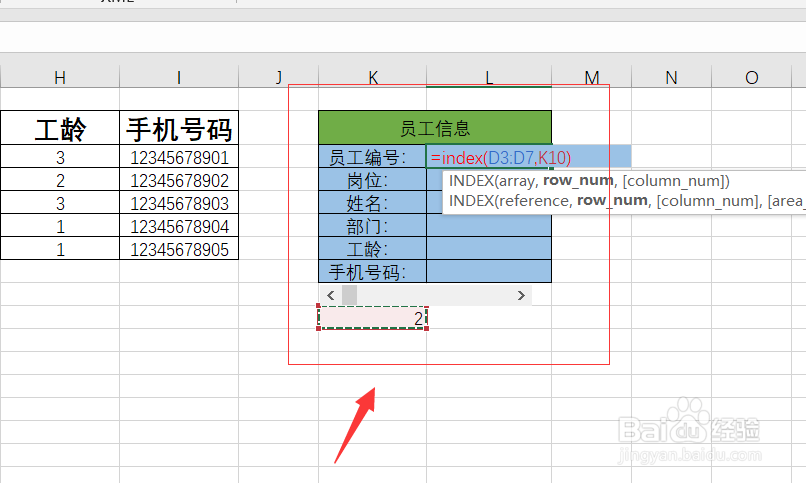
Task: Click the 工龄 cell beside 12345678904
Action: click(x=60, y=226)
